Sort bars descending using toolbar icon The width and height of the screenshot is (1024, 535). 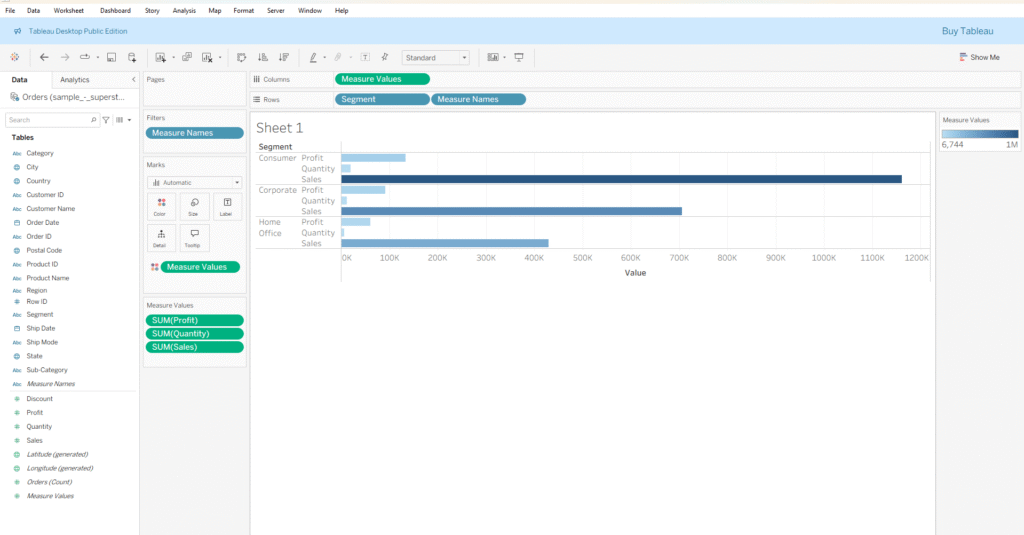(x=284, y=58)
